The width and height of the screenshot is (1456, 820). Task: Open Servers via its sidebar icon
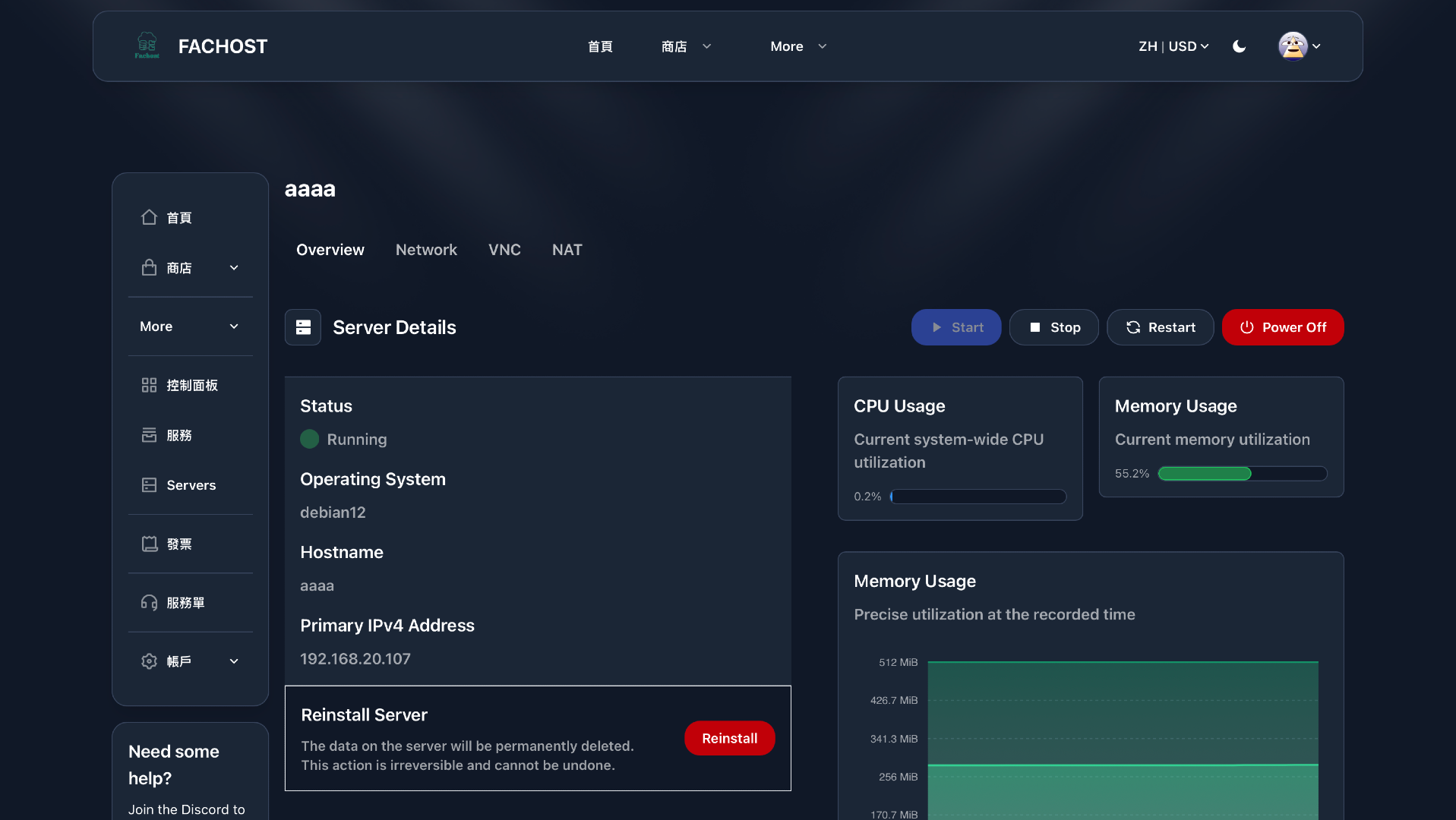click(x=149, y=485)
